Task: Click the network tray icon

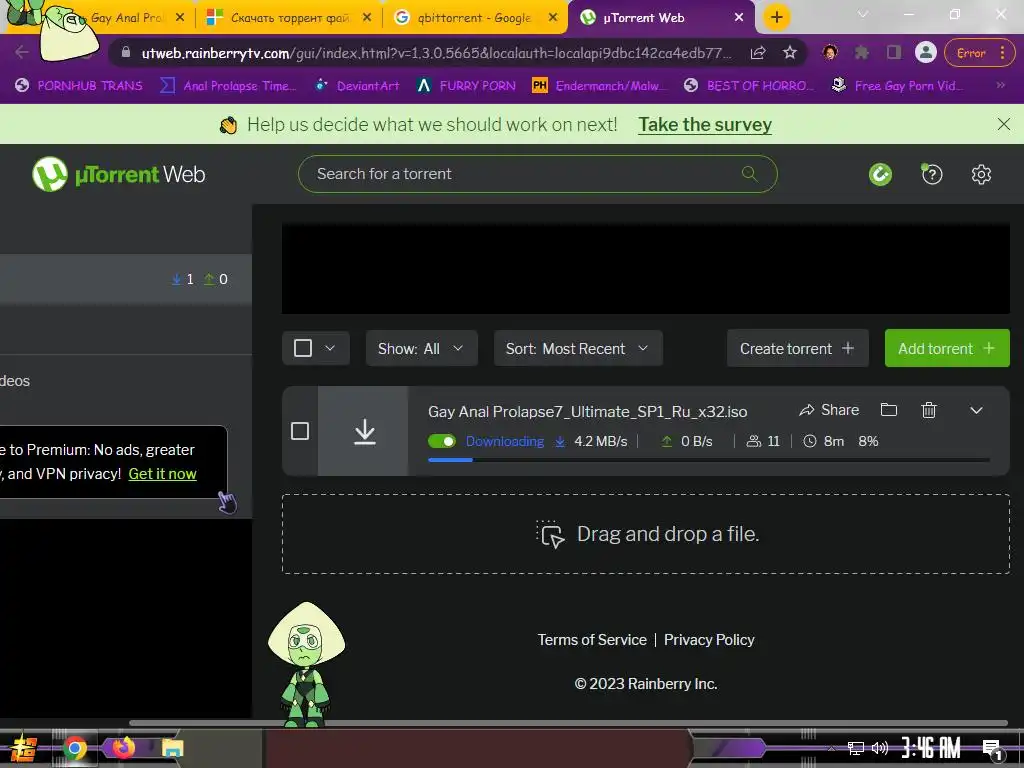Action: (855, 748)
